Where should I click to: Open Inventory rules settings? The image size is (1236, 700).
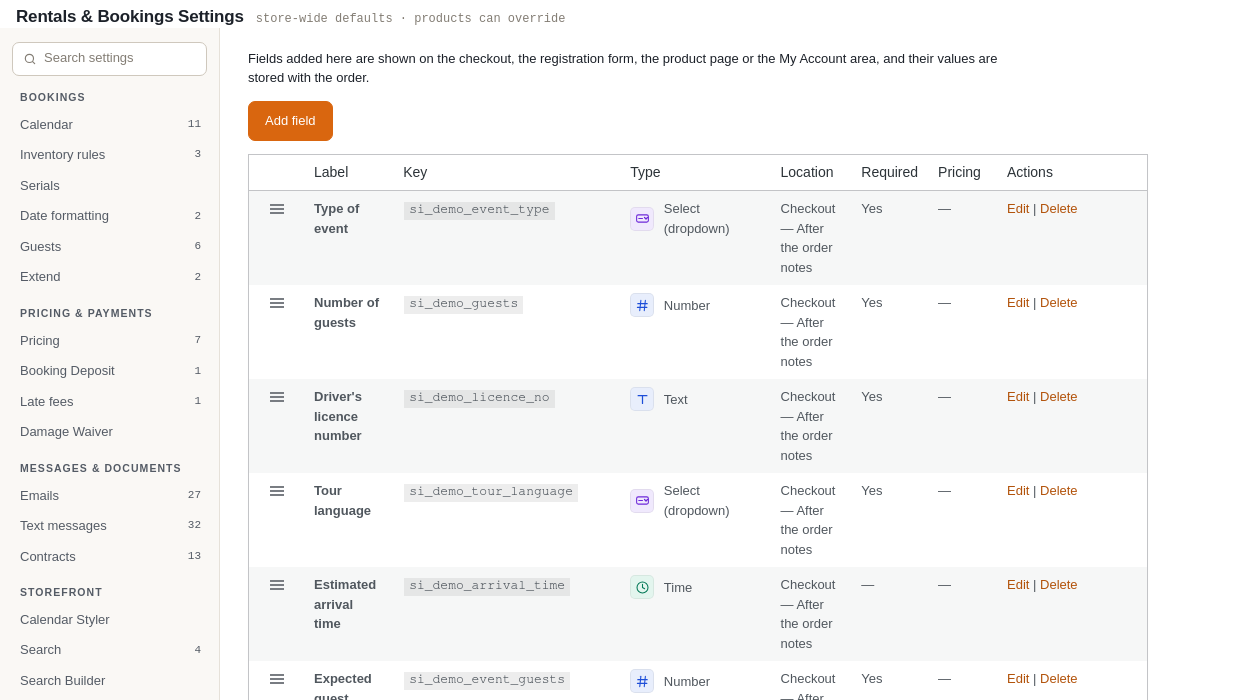coord(110,155)
